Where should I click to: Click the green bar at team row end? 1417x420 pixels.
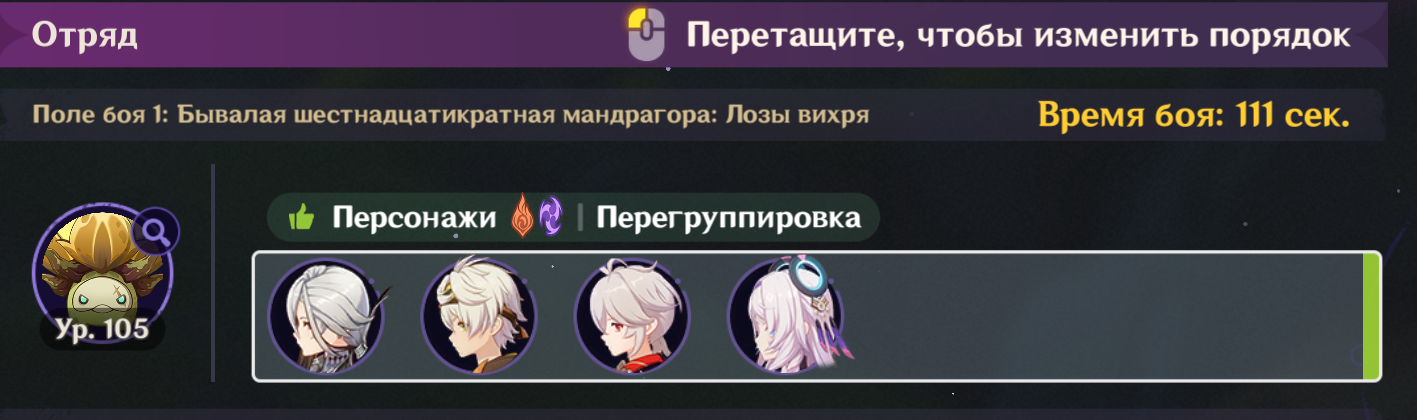[1371, 316]
